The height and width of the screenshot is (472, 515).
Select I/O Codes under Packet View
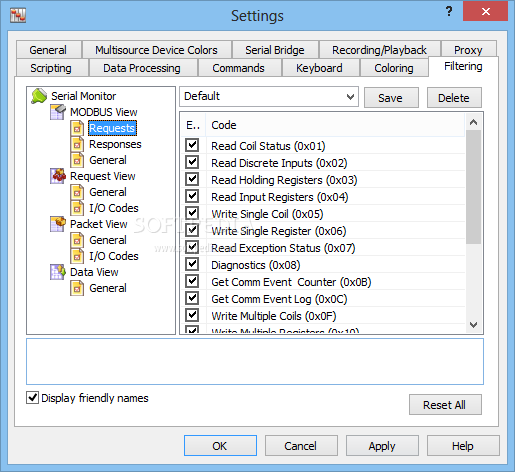point(114,256)
